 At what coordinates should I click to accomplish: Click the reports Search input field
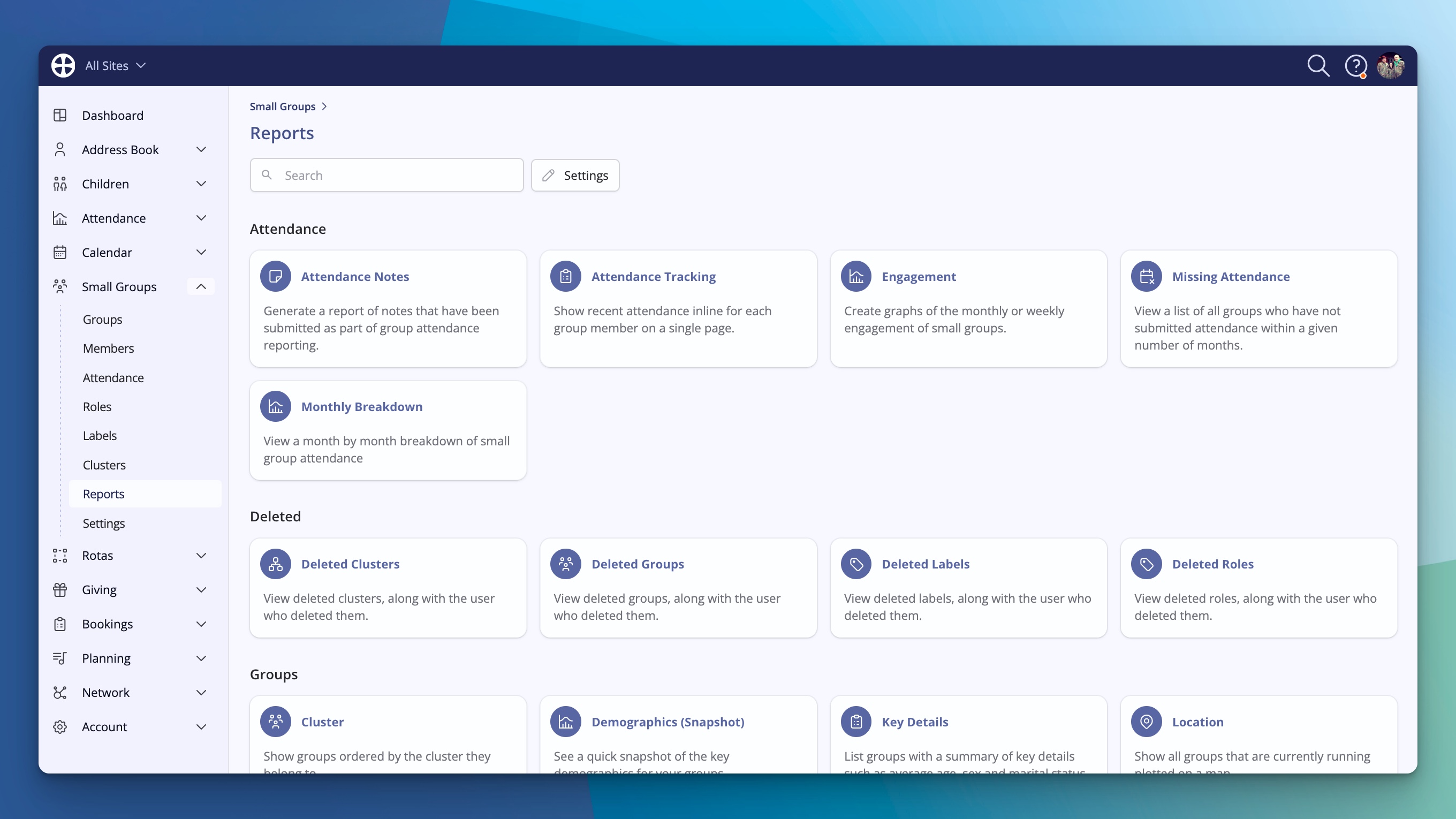click(386, 175)
